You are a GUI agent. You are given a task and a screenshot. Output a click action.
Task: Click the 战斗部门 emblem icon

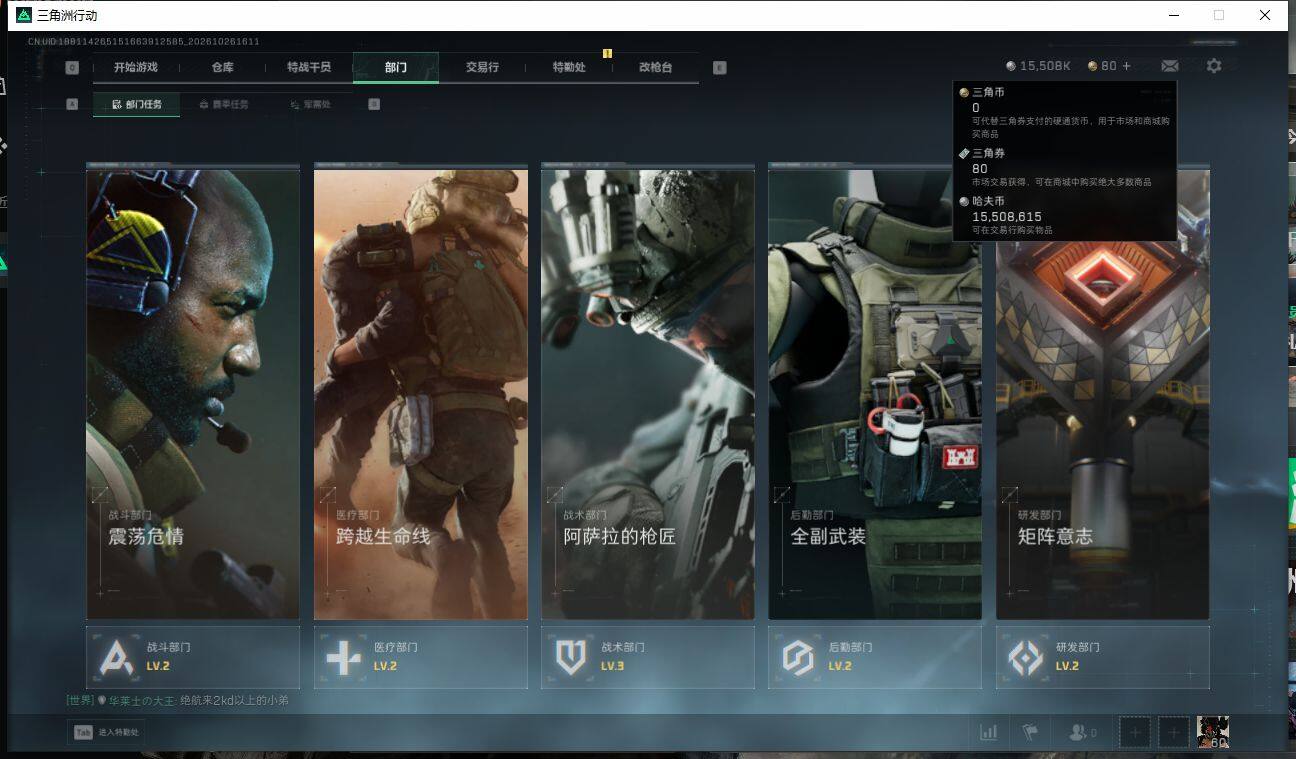point(117,658)
